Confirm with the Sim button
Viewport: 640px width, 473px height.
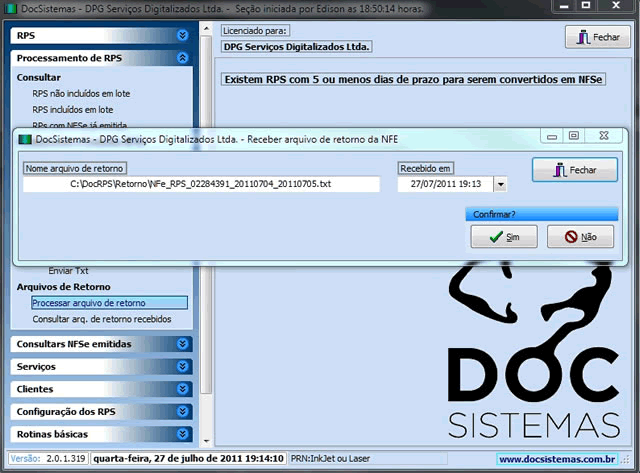click(x=504, y=237)
